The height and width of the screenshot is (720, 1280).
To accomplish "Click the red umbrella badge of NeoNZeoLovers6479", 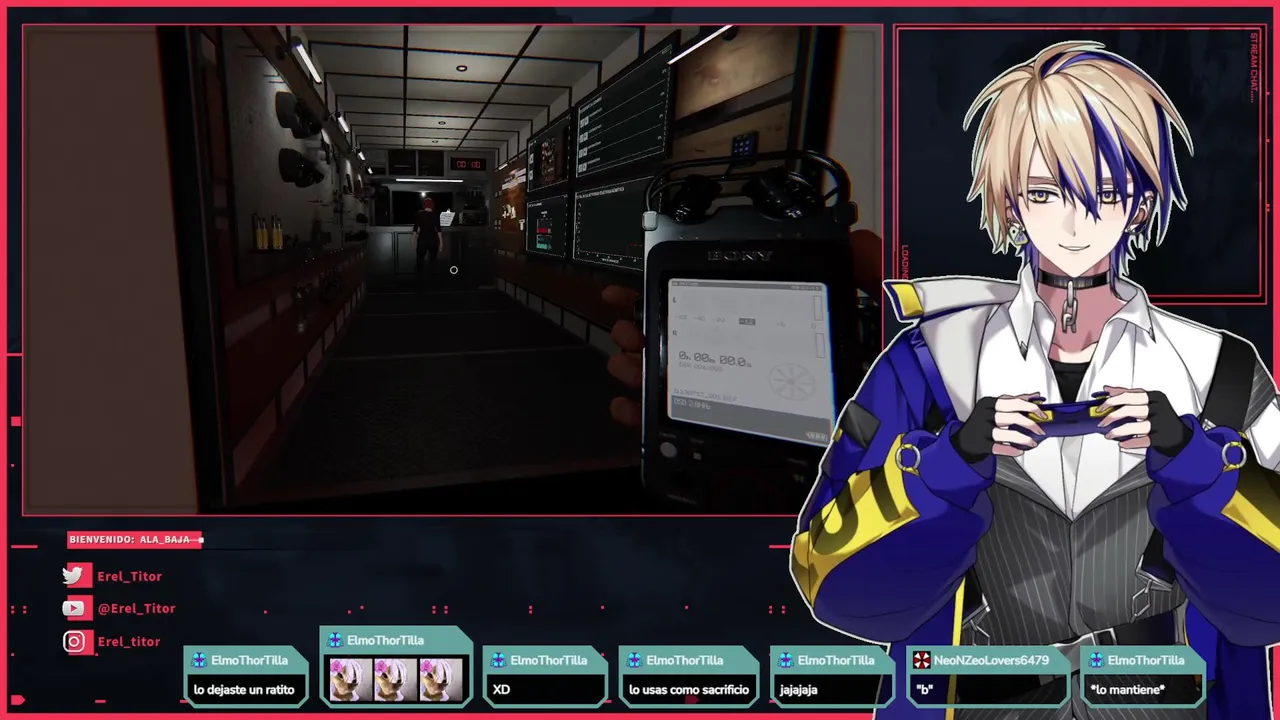I will [921, 660].
